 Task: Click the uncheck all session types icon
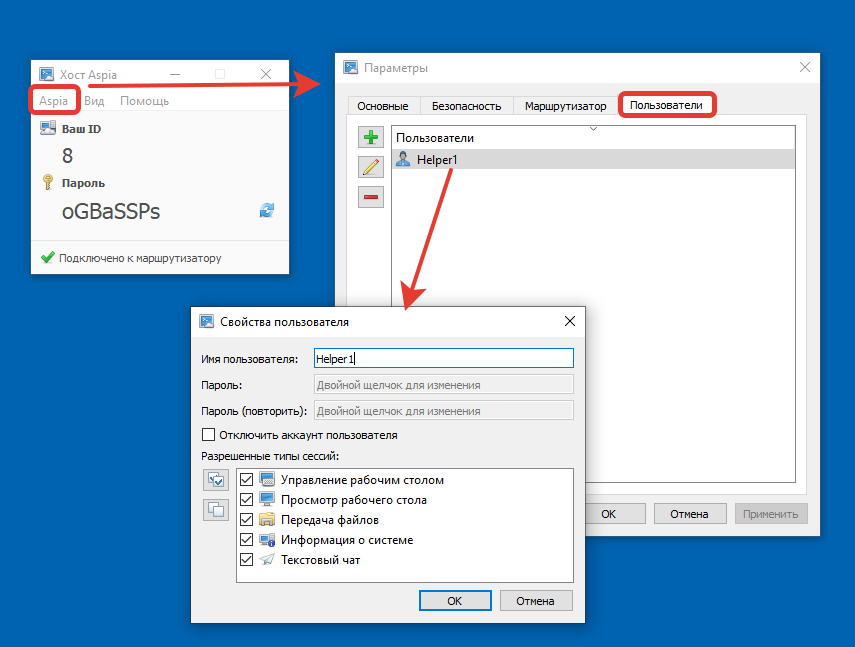[x=217, y=509]
